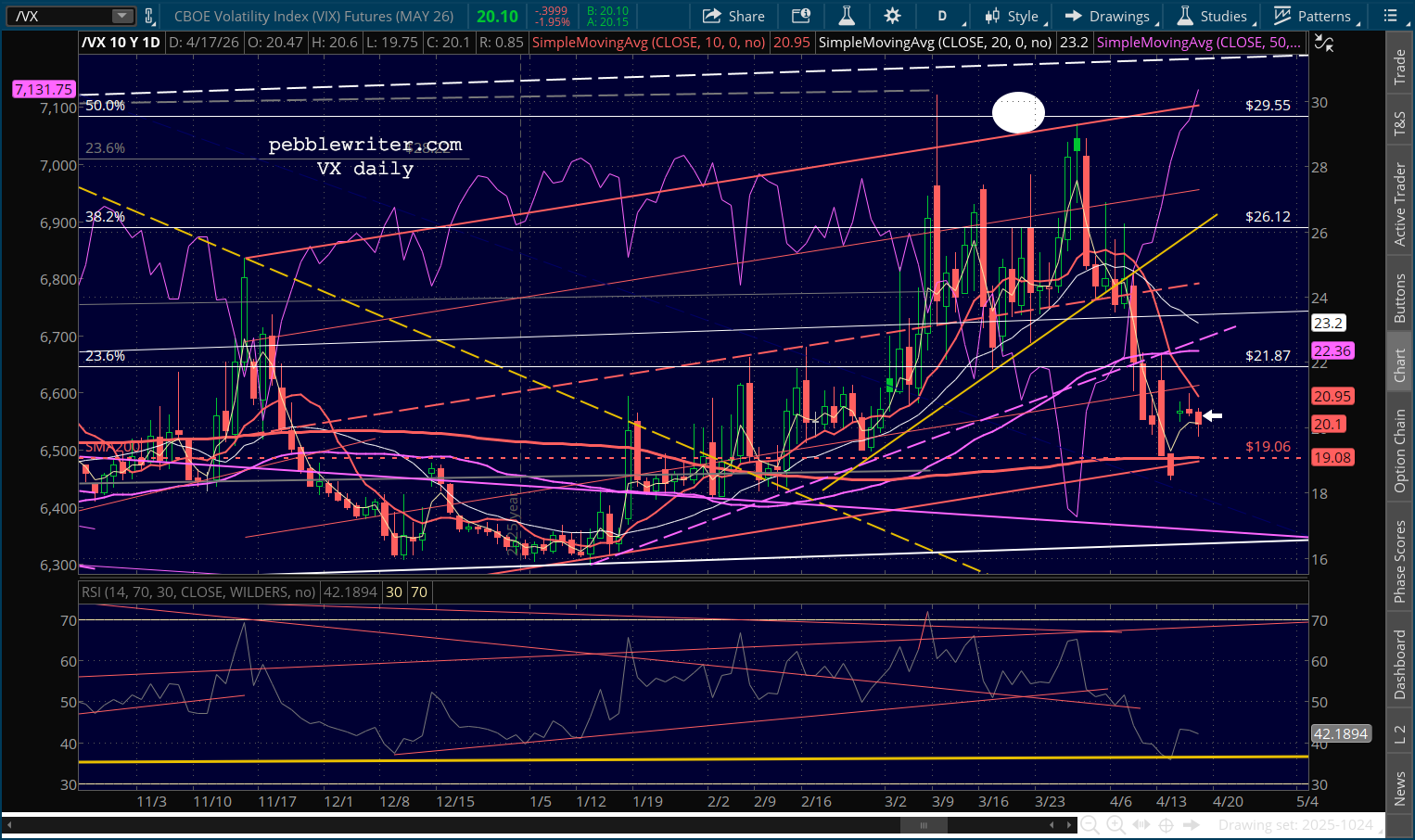The width and height of the screenshot is (1415, 840).
Task: Click the horizontal chart scrollbar thumb
Action: coord(921,825)
